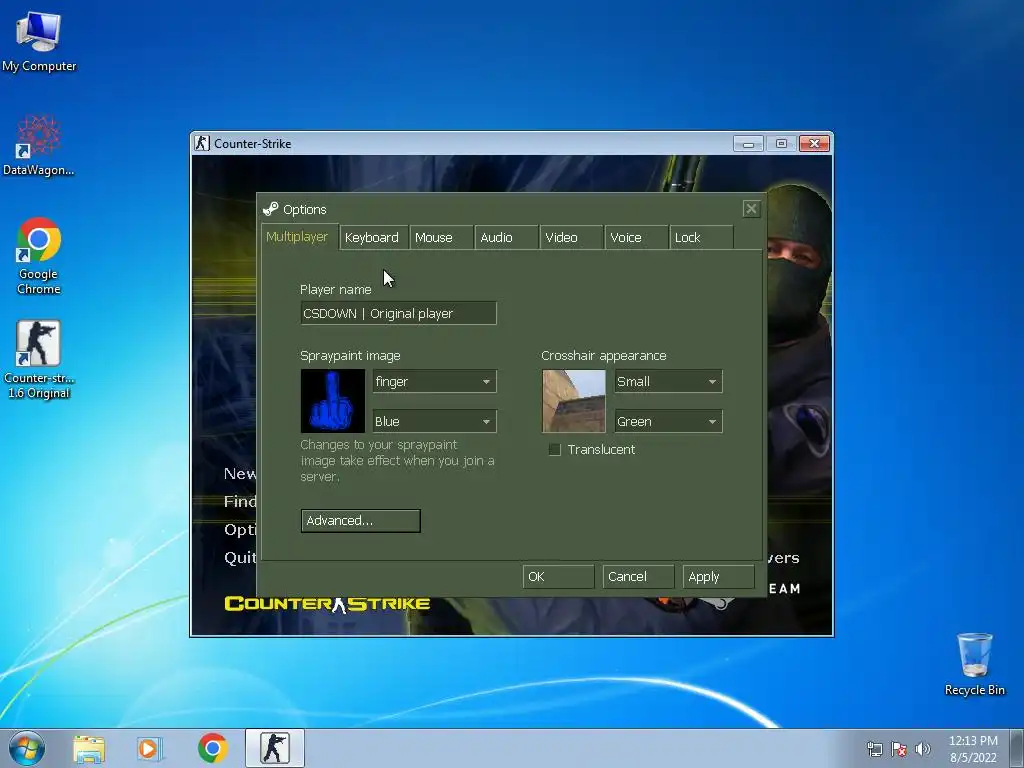This screenshot has height=768, width=1024.
Task: Maximize the Counter-Strike window
Action: click(780, 143)
